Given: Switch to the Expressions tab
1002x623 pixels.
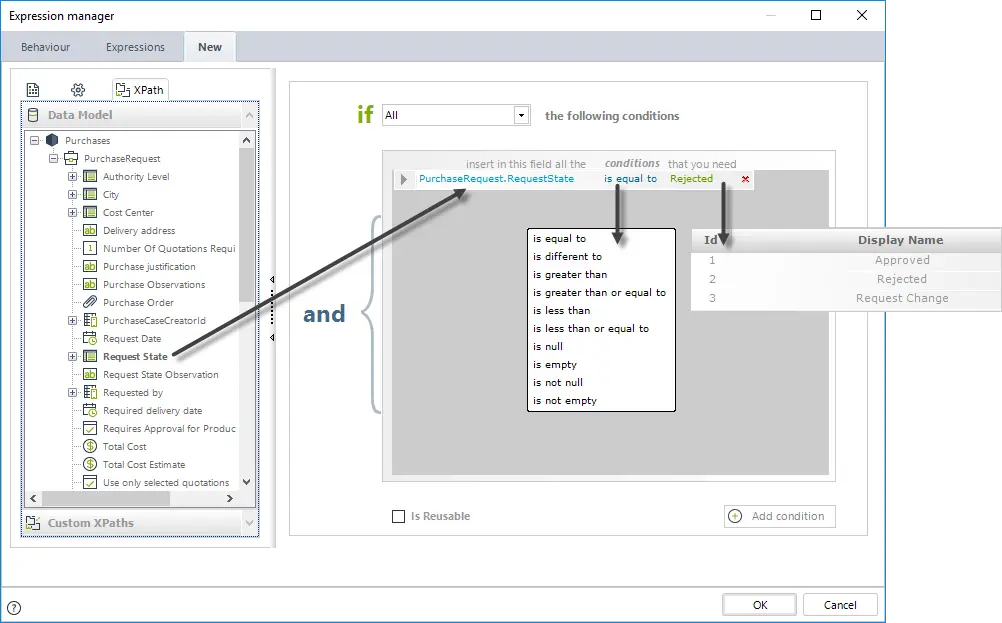Looking at the screenshot, I should click(135, 47).
